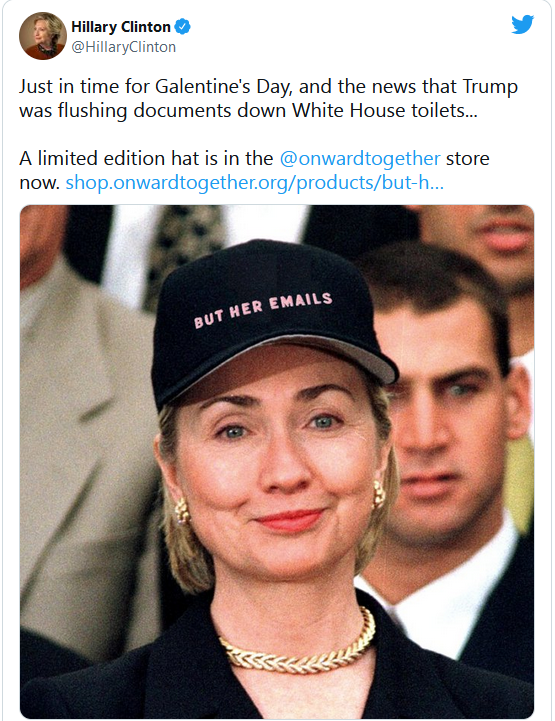This screenshot has height=721, width=555.
Task: Click the blue verified checkmark badge
Action: pyautogui.click(x=183, y=27)
